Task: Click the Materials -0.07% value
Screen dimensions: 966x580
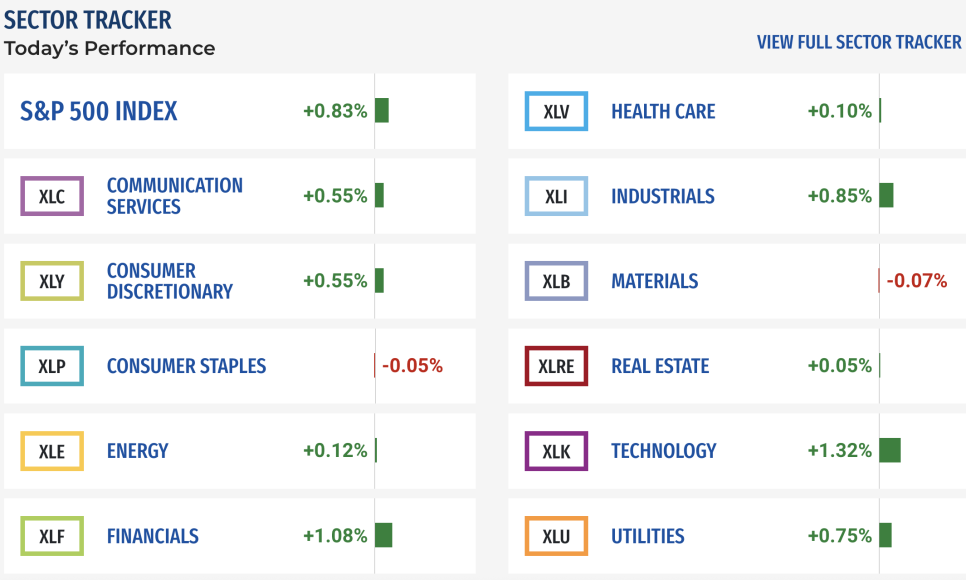Action: coord(917,281)
